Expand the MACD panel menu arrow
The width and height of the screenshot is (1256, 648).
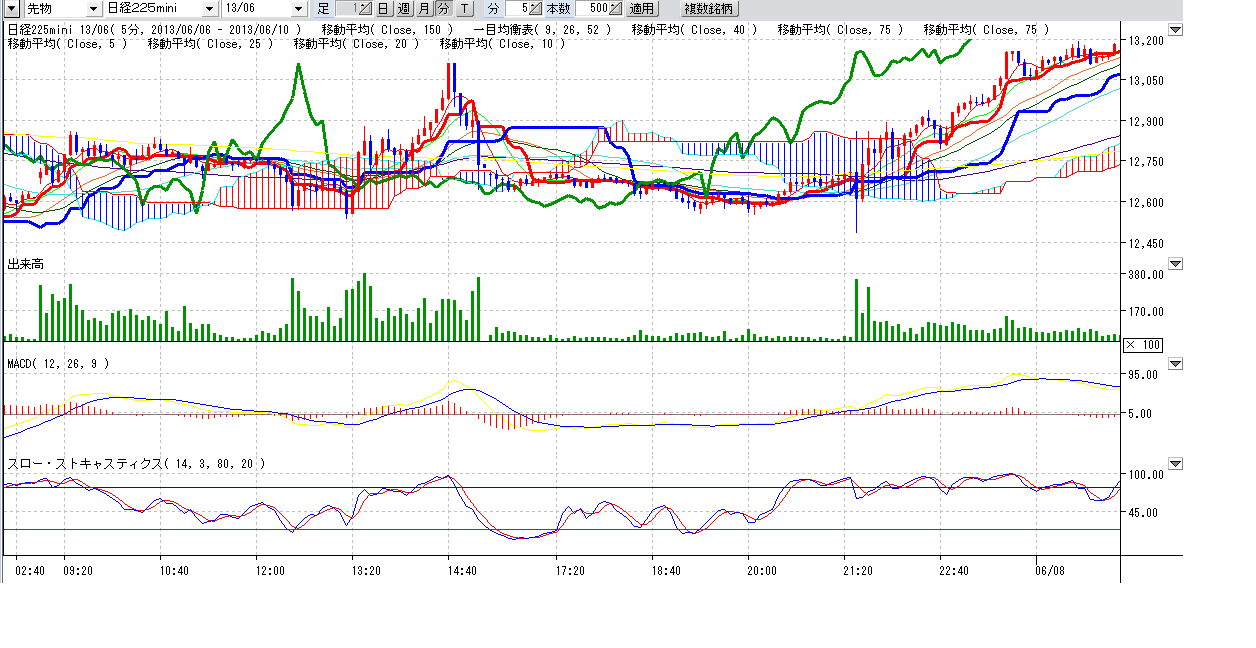pyautogui.click(x=1175, y=363)
